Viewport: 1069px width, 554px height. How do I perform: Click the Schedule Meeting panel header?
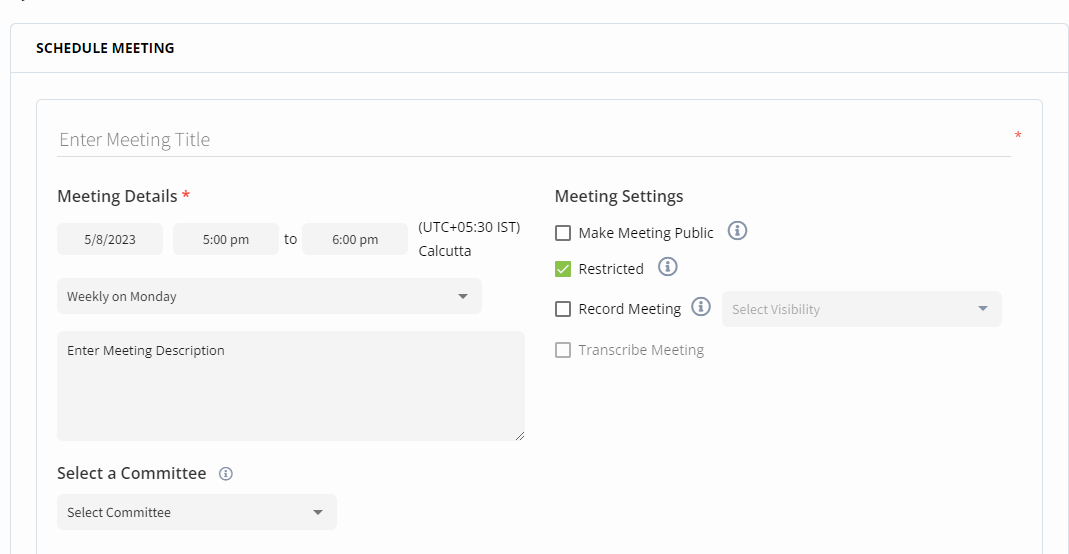click(x=105, y=48)
